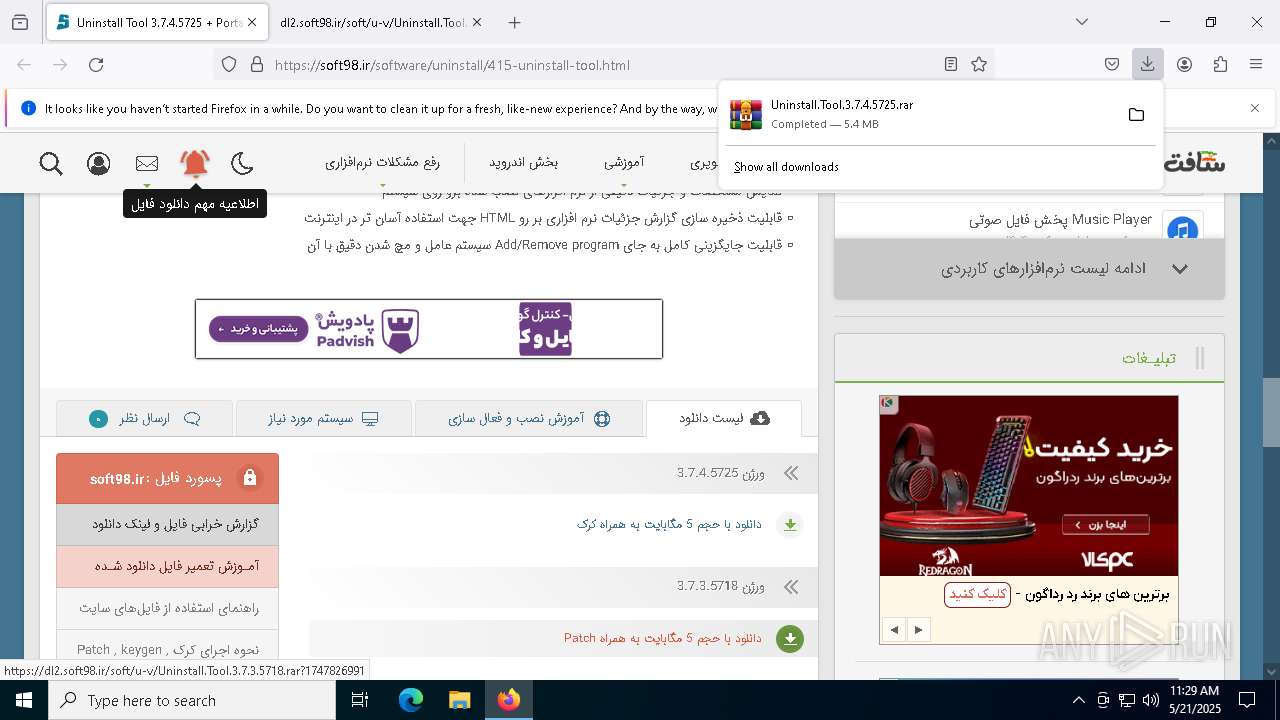1280x720 pixels.
Task: Open آموزش تعمیر فایل دانلود شده
Action: coord(167,566)
